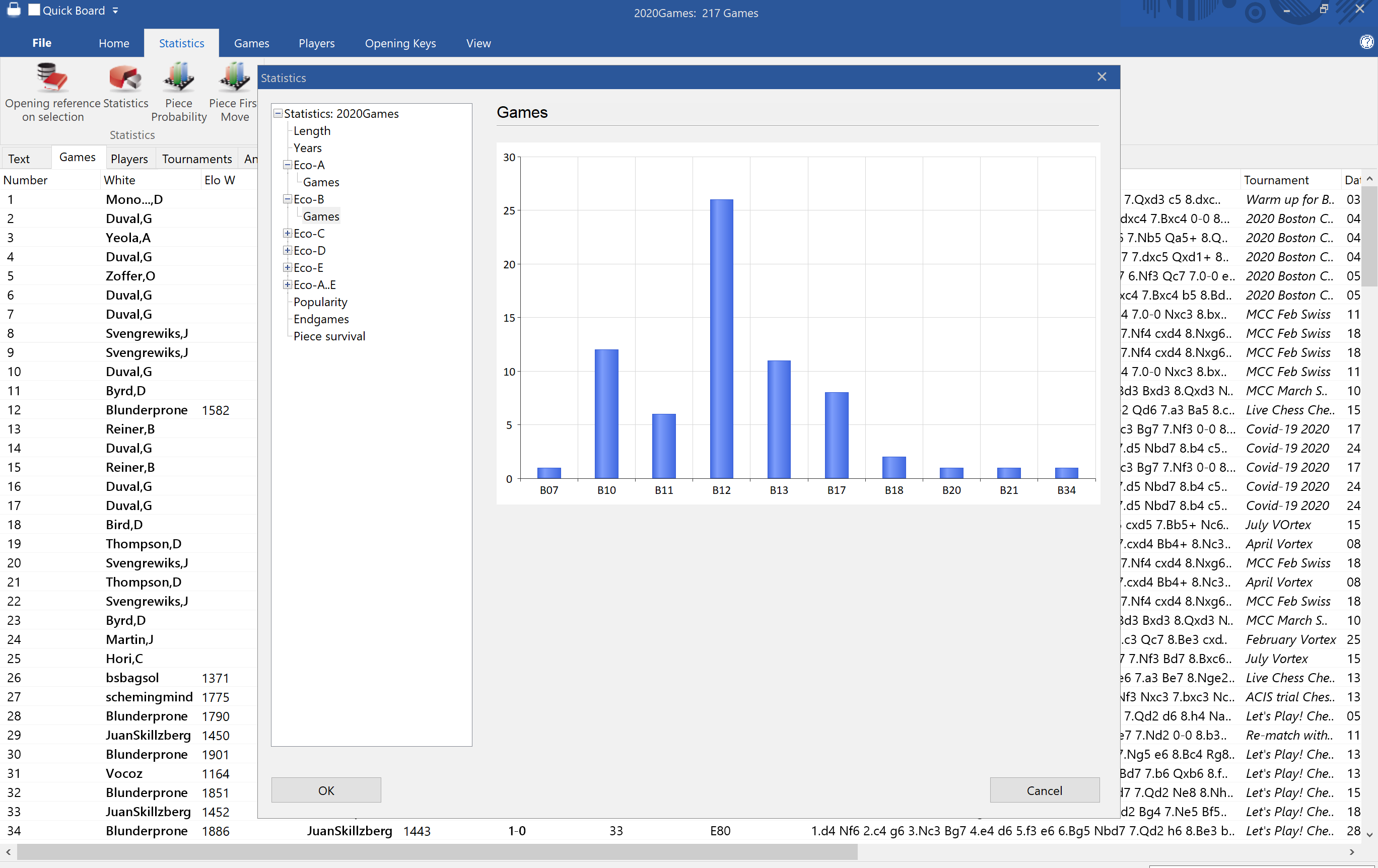Click the help icon at ribbon right
Viewport: 1378px width, 868px height.
(1366, 42)
